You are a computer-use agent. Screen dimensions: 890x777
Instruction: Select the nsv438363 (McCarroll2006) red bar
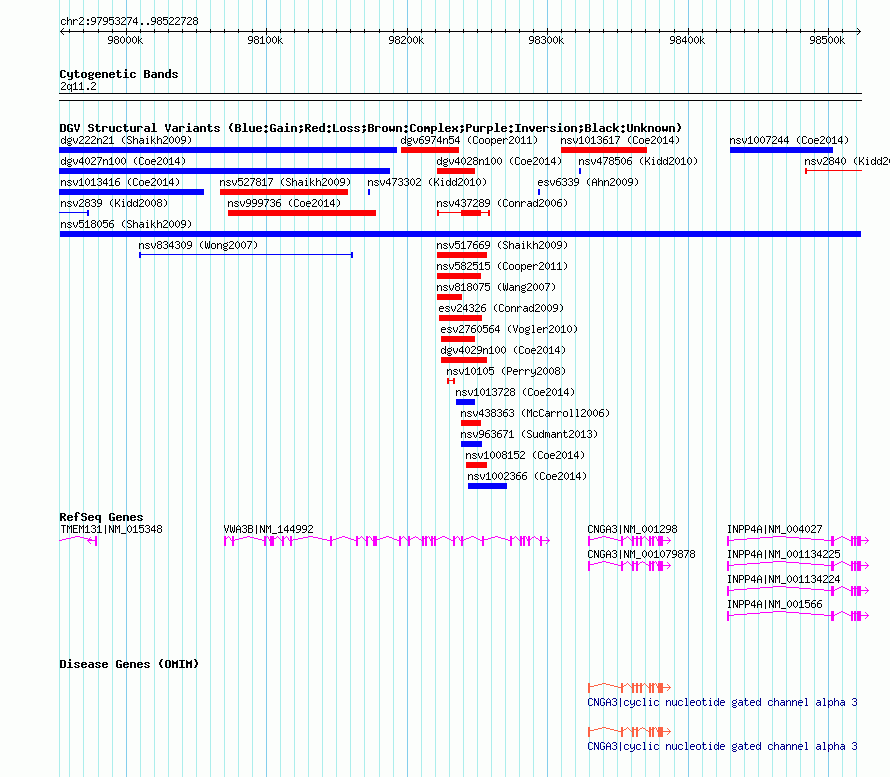(471, 423)
